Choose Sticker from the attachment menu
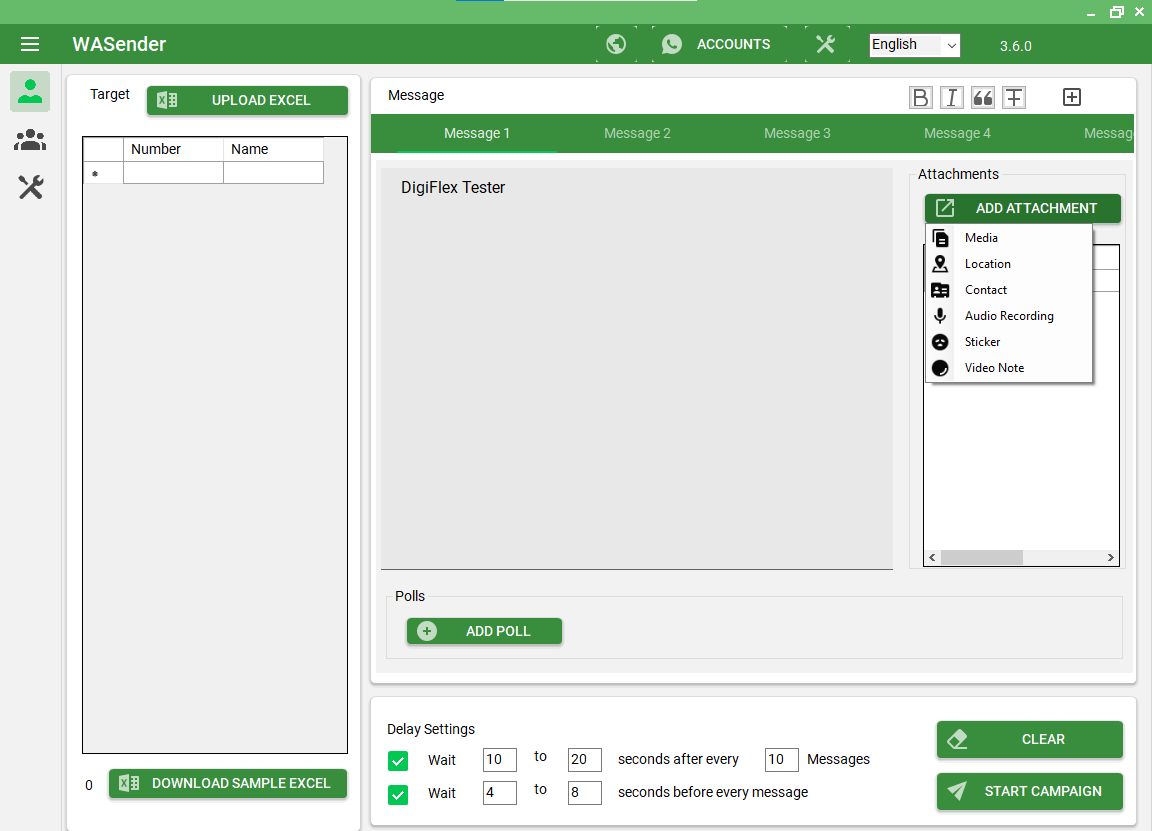1152x831 pixels. [1009, 342]
